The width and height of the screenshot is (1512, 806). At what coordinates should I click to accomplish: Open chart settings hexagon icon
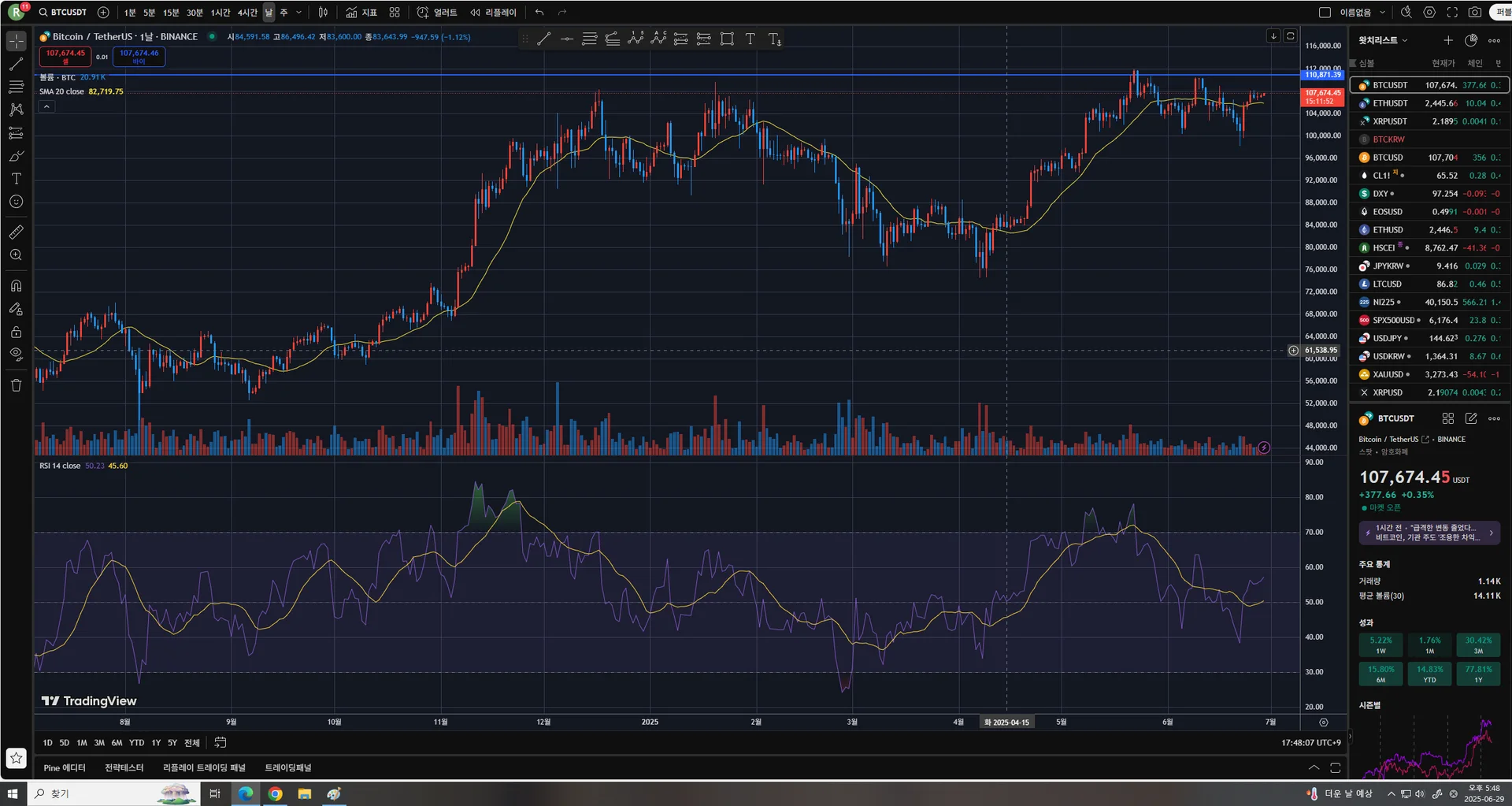pyautogui.click(x=1429, y=13)
